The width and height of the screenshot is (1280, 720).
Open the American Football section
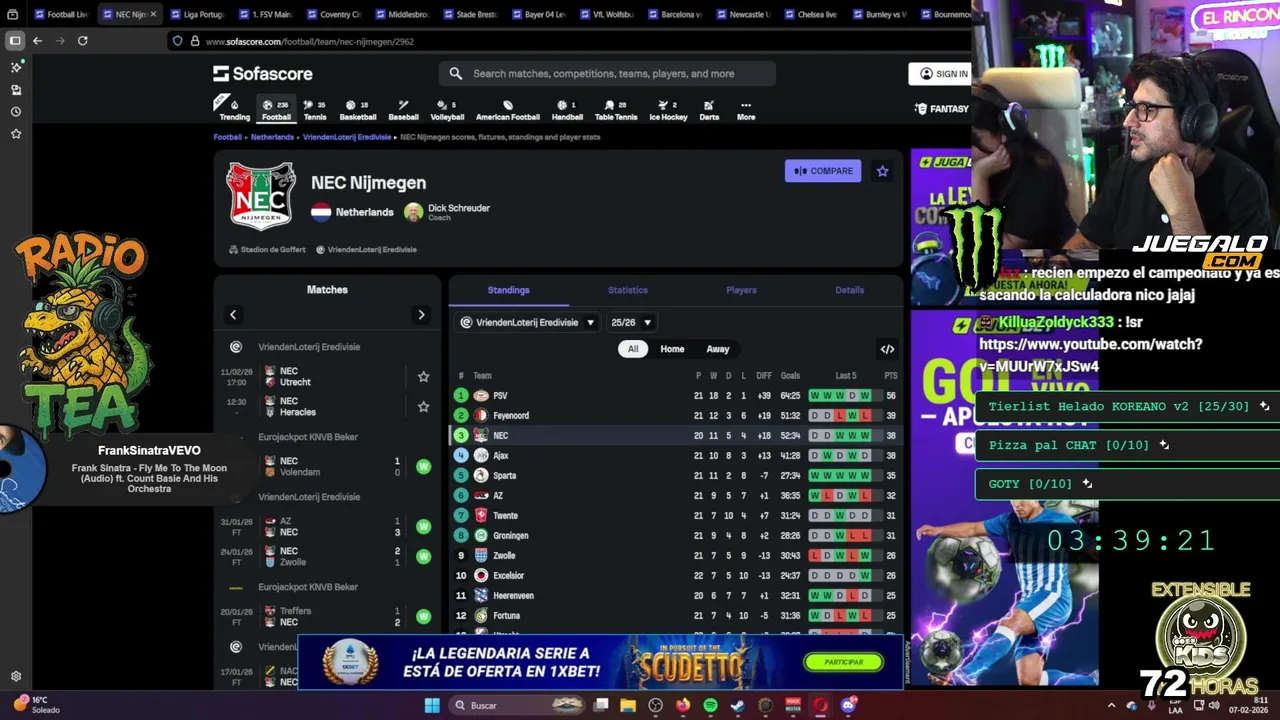pos(507,110)
